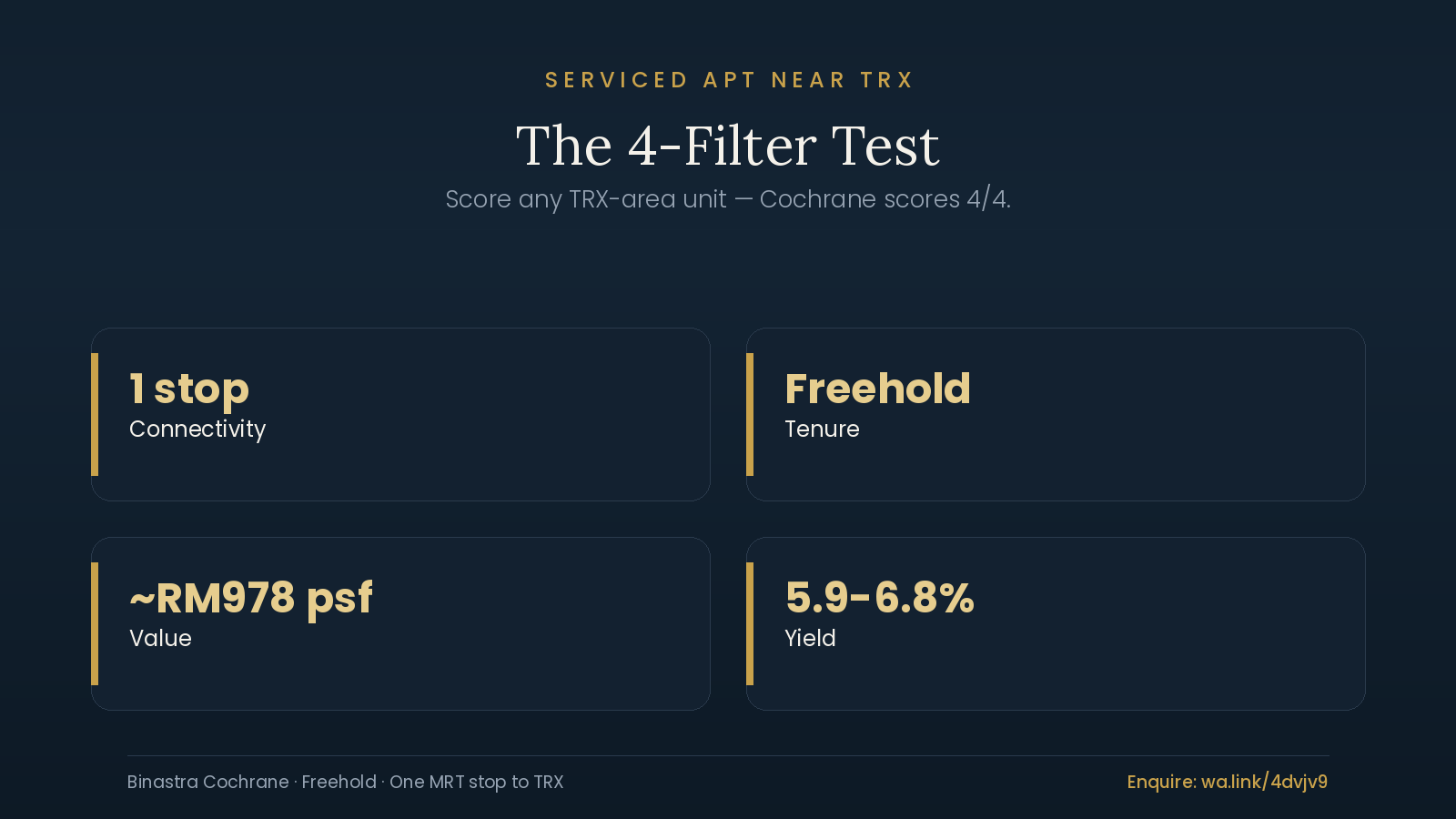Click the '1 stop' heading text
The width and height of the screenshot is (1456, 819).
pyautogui.click(x=189, y=389)
